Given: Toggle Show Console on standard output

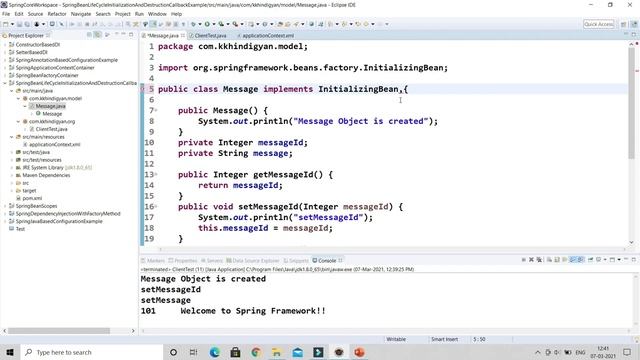Looking at the screenshot, I should tap(573, 260).
